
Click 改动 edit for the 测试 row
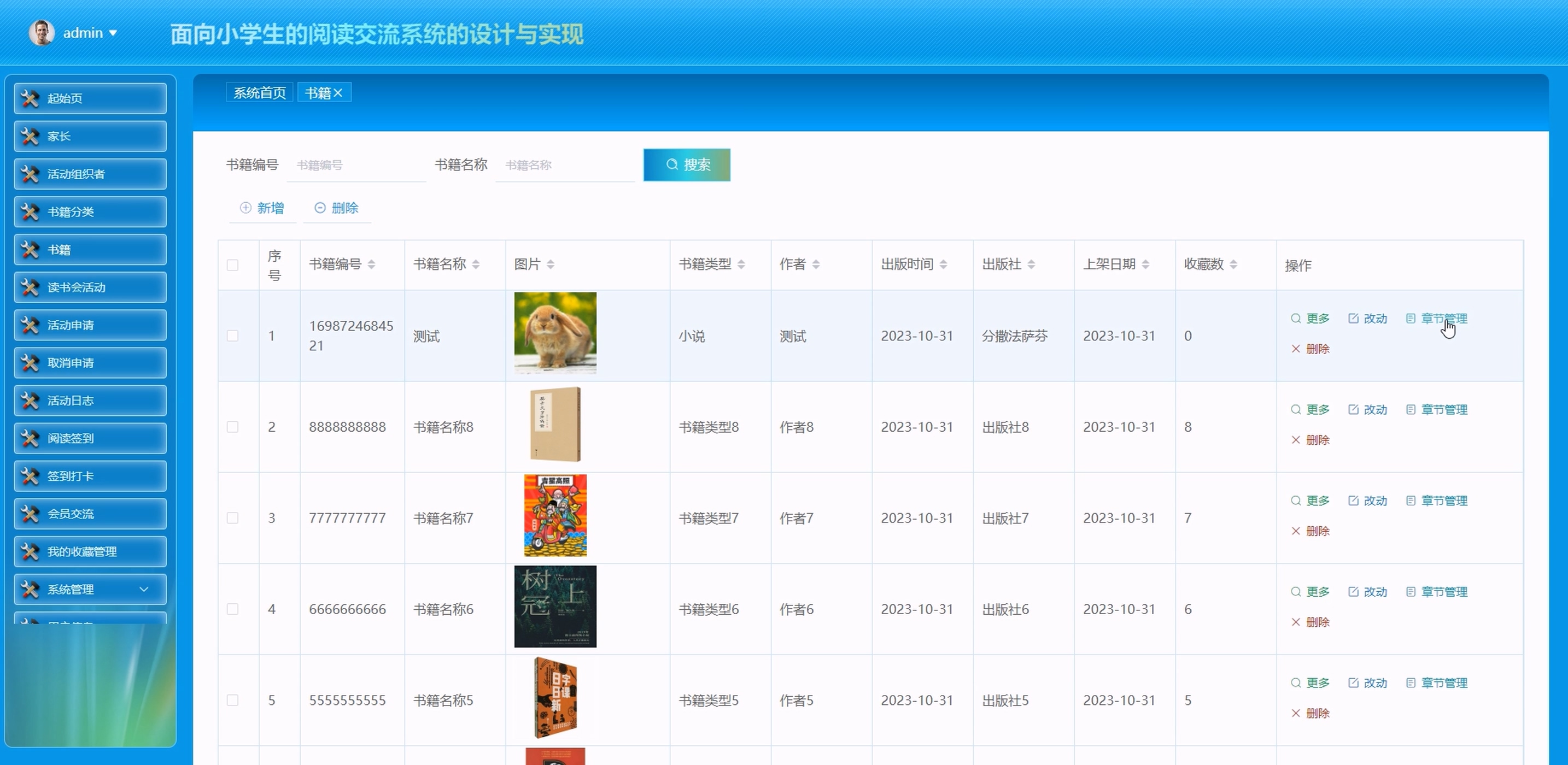(1368, 319)
